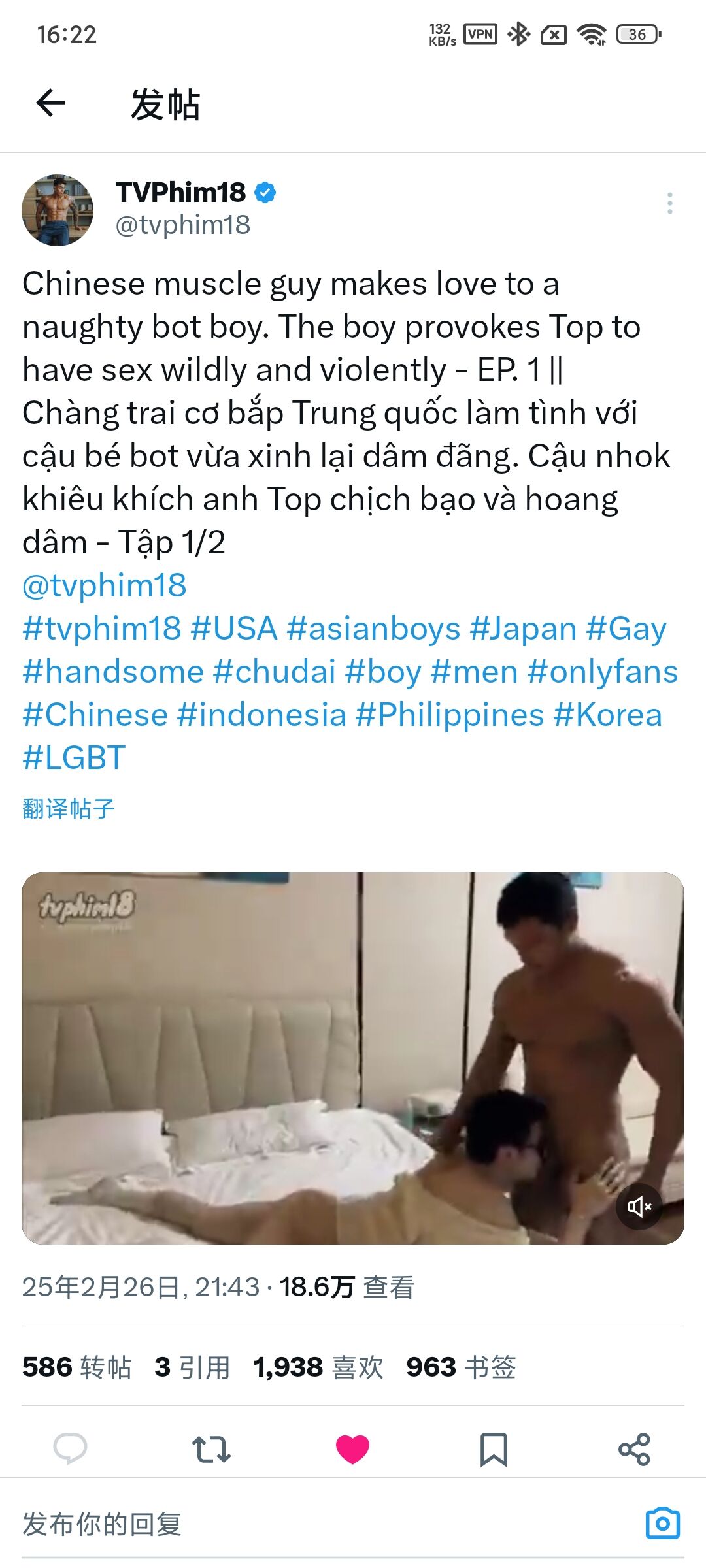Open the three-dot more options menu

point(669,203)
